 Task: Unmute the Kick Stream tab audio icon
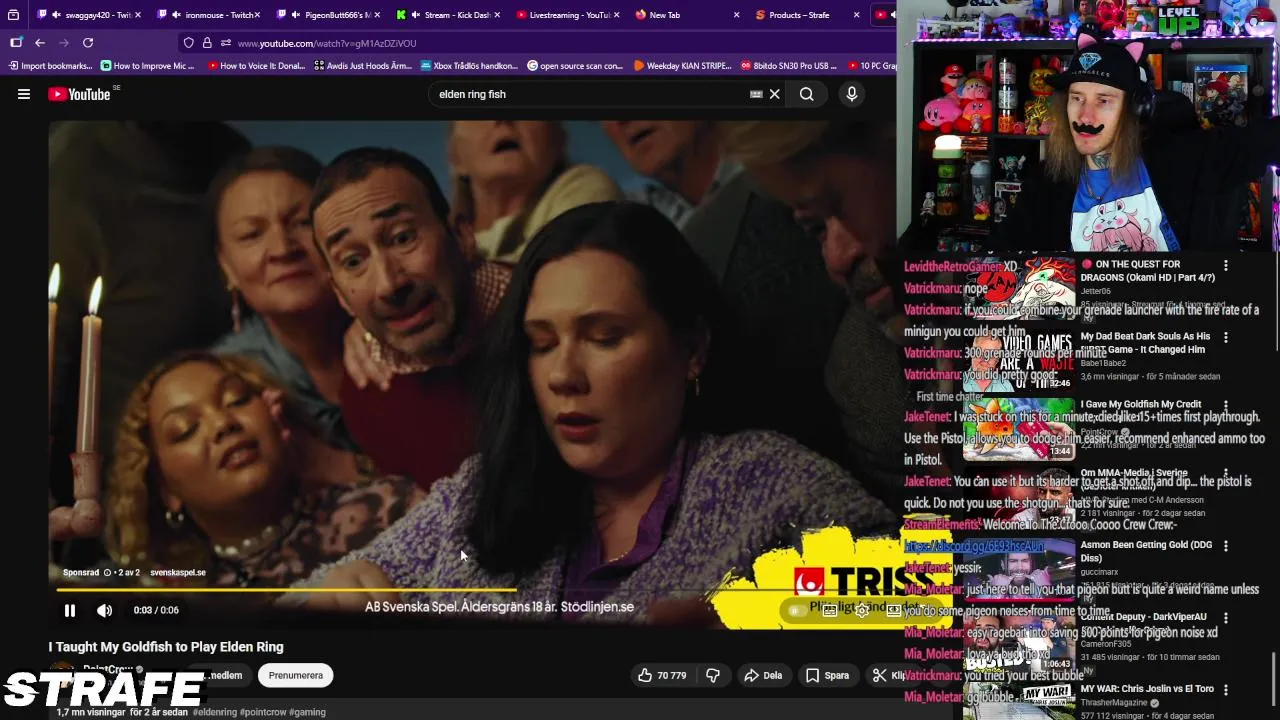click(416, 15)
